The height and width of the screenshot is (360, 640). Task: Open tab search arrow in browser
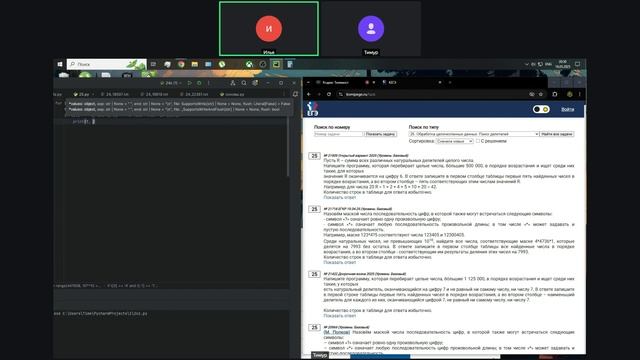309,82
